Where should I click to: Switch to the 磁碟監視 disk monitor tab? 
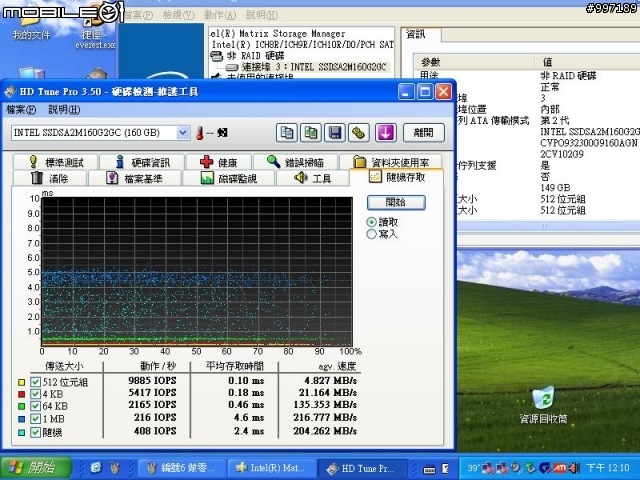[229, 178]
